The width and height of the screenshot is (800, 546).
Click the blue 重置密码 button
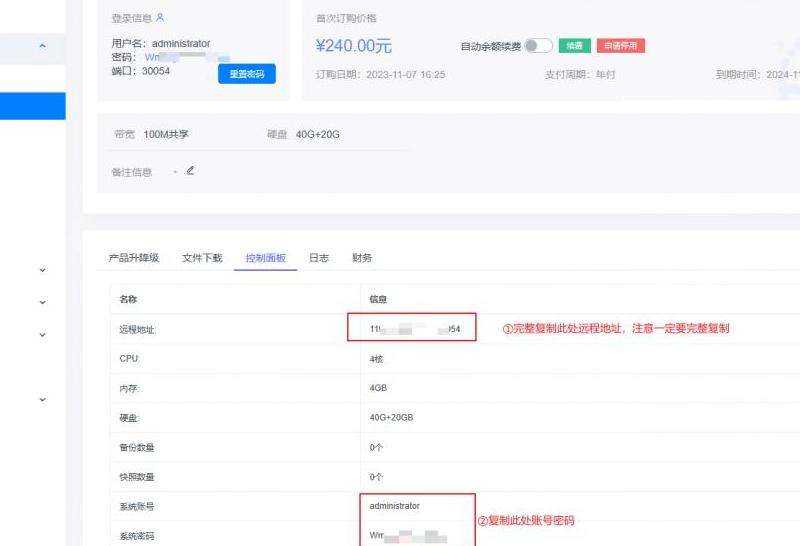247,73
